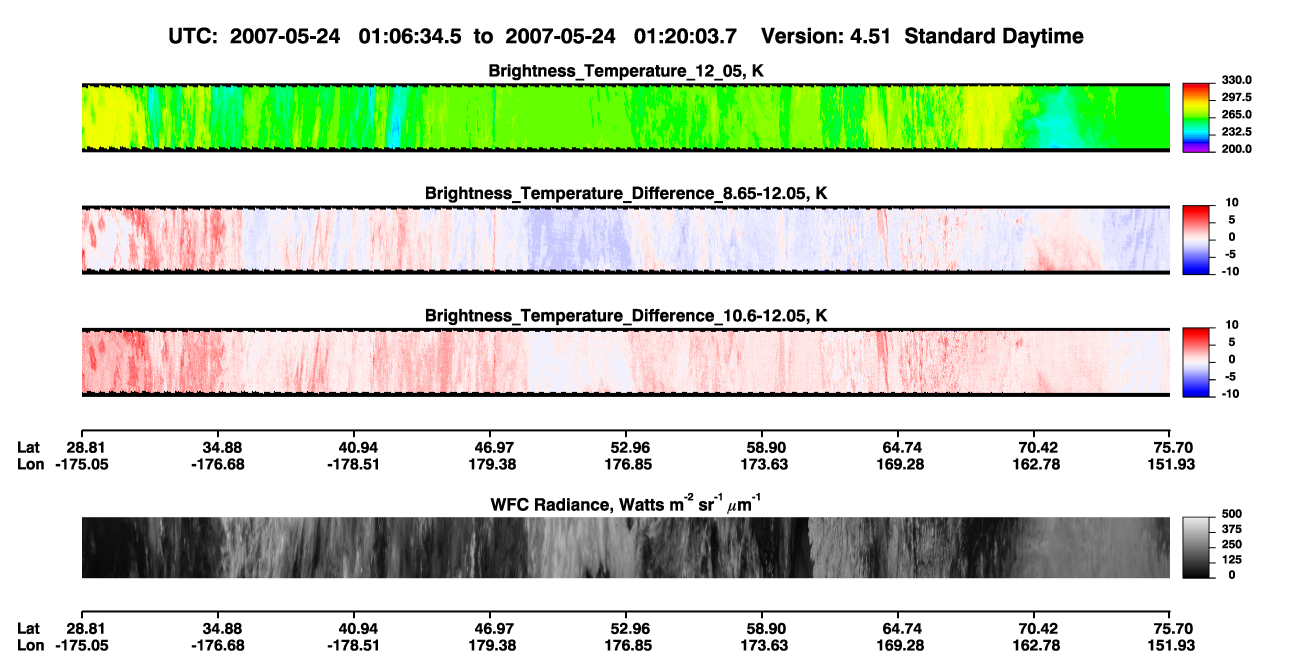Click latitude 58.90 under the WFC Radiance panel
This screenshot has width=1300, height=667.
762,628
